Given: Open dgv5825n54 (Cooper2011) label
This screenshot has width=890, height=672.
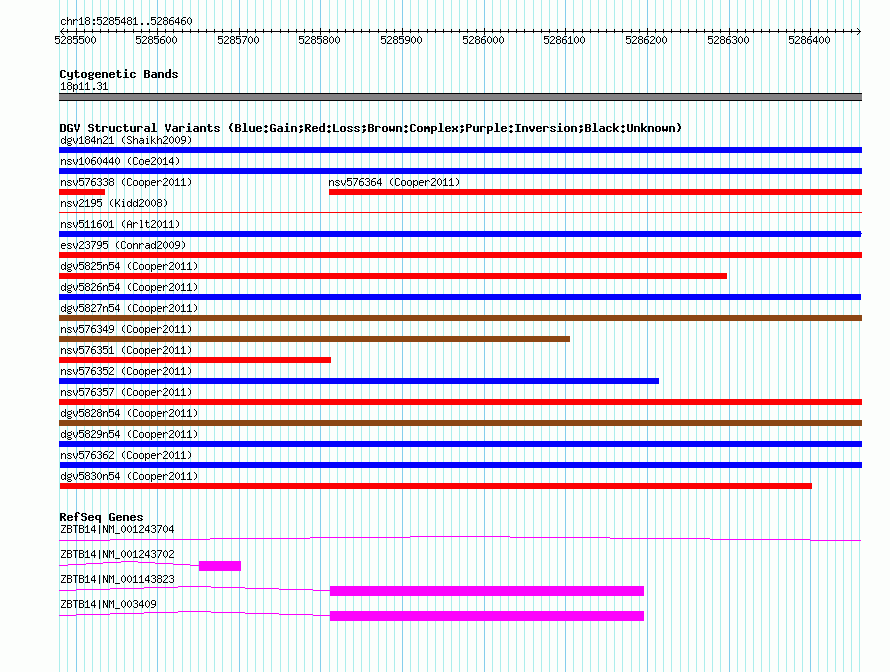Looking at the screenshot, I should pos(129,266).
